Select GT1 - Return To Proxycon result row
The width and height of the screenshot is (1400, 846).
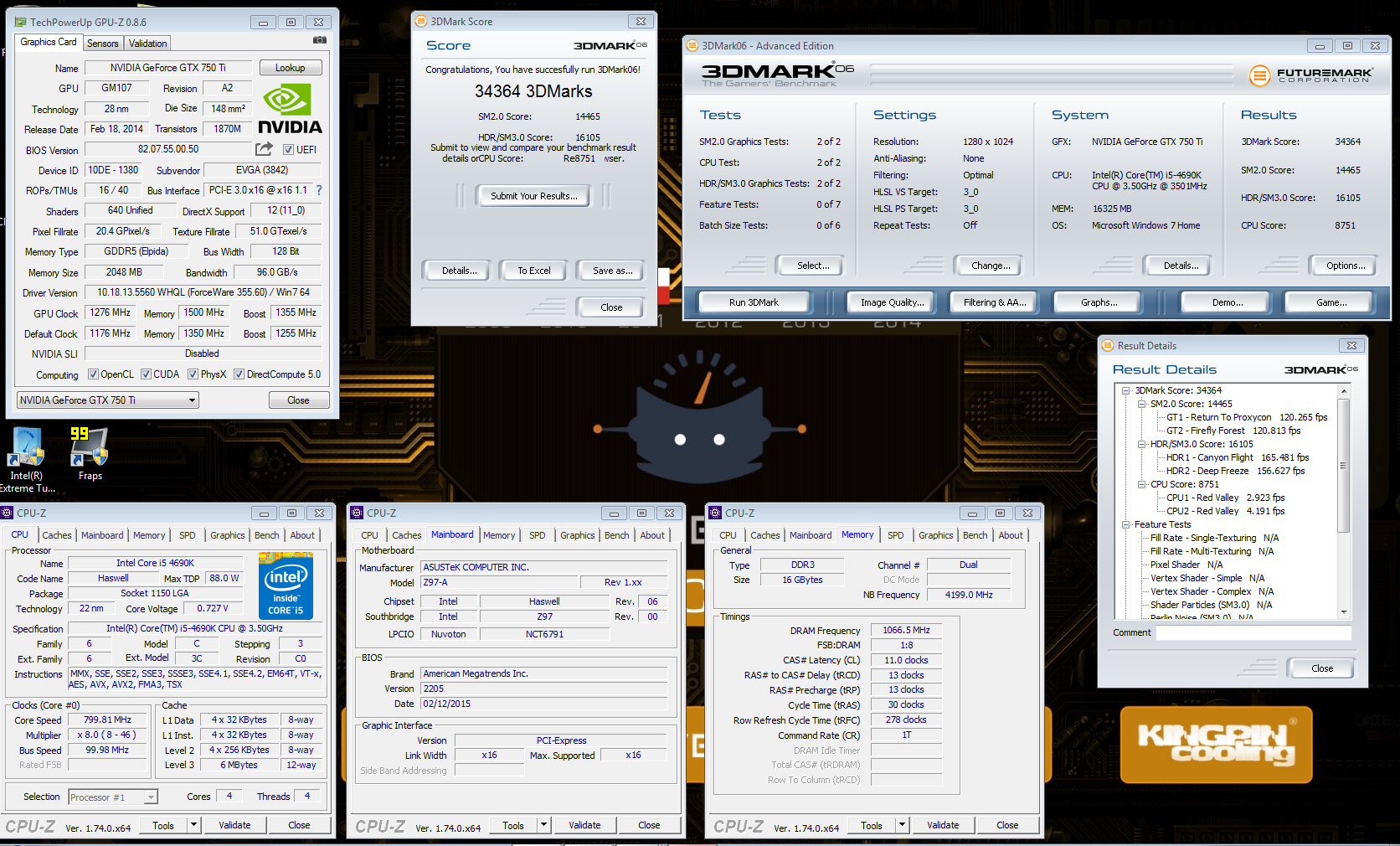(x=1247, y=417)
